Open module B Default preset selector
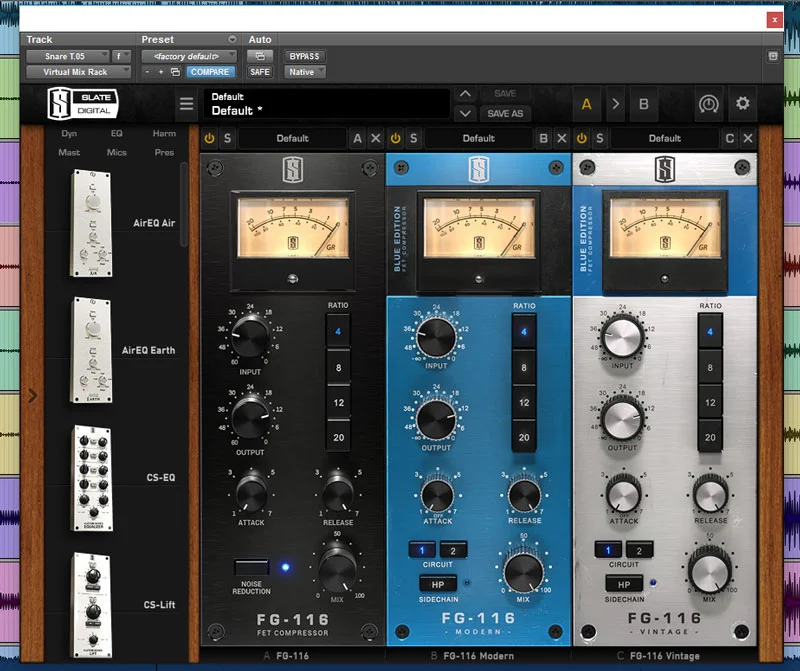This screenshot has width=800, height=671. tap(479, 138)
